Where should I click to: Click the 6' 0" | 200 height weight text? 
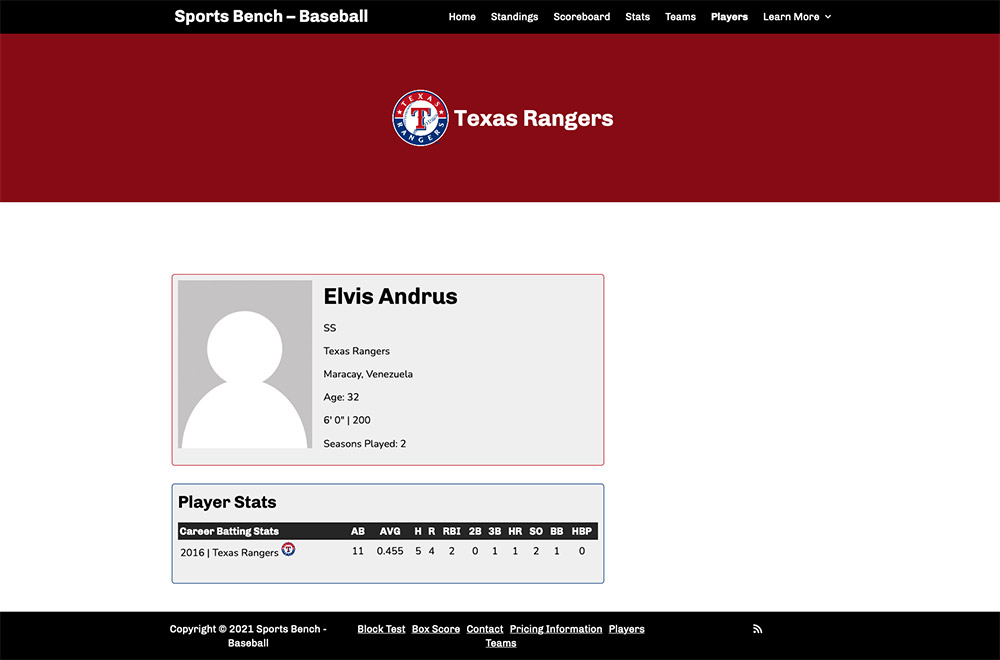[347, 420]
